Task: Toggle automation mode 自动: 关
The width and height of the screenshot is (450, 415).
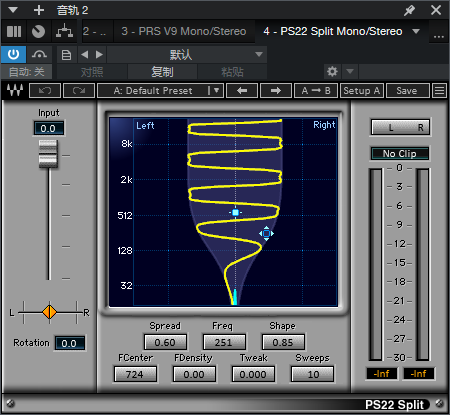Action: (x=26, y=72)
